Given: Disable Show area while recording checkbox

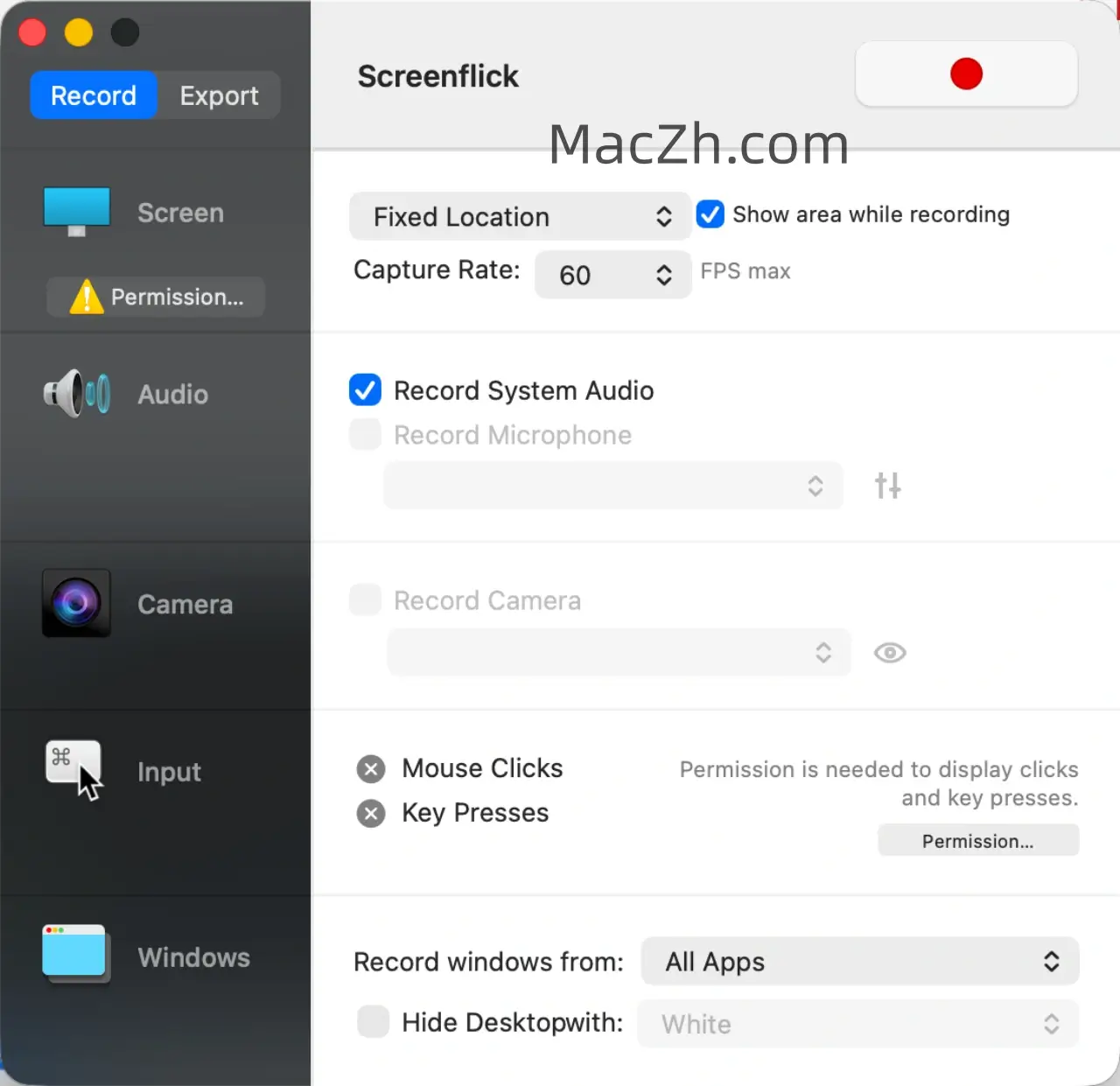Looking at the screenshot, I should (x=710, y=214).
